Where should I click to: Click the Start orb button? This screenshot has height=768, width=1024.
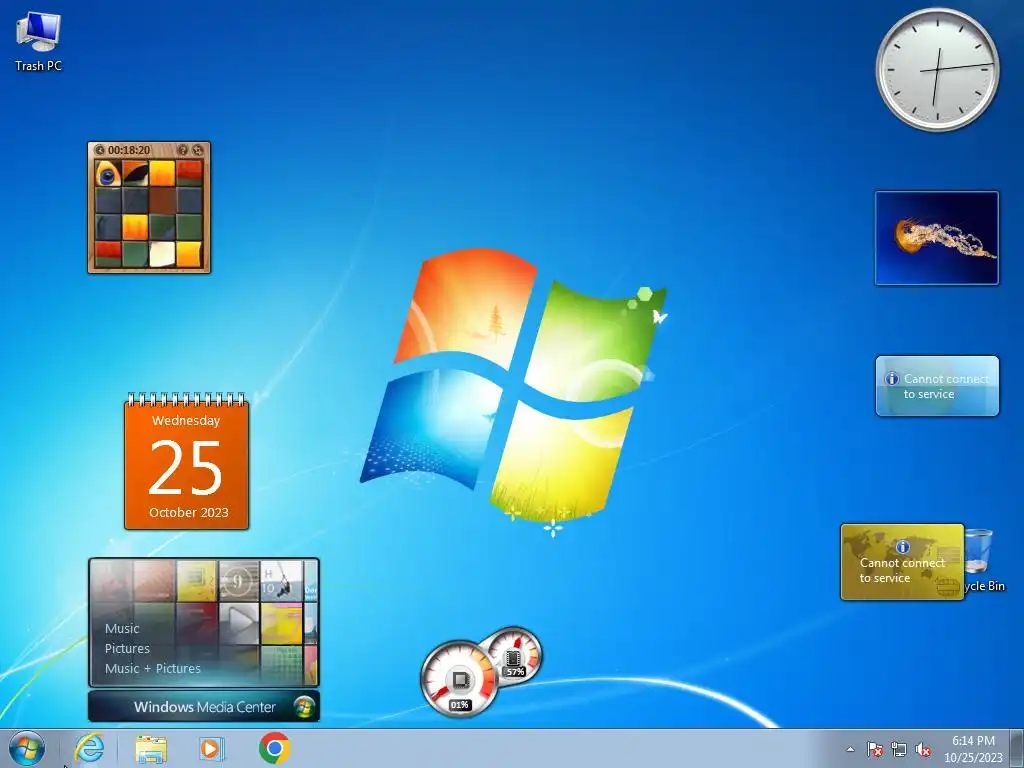pos(27,748)
